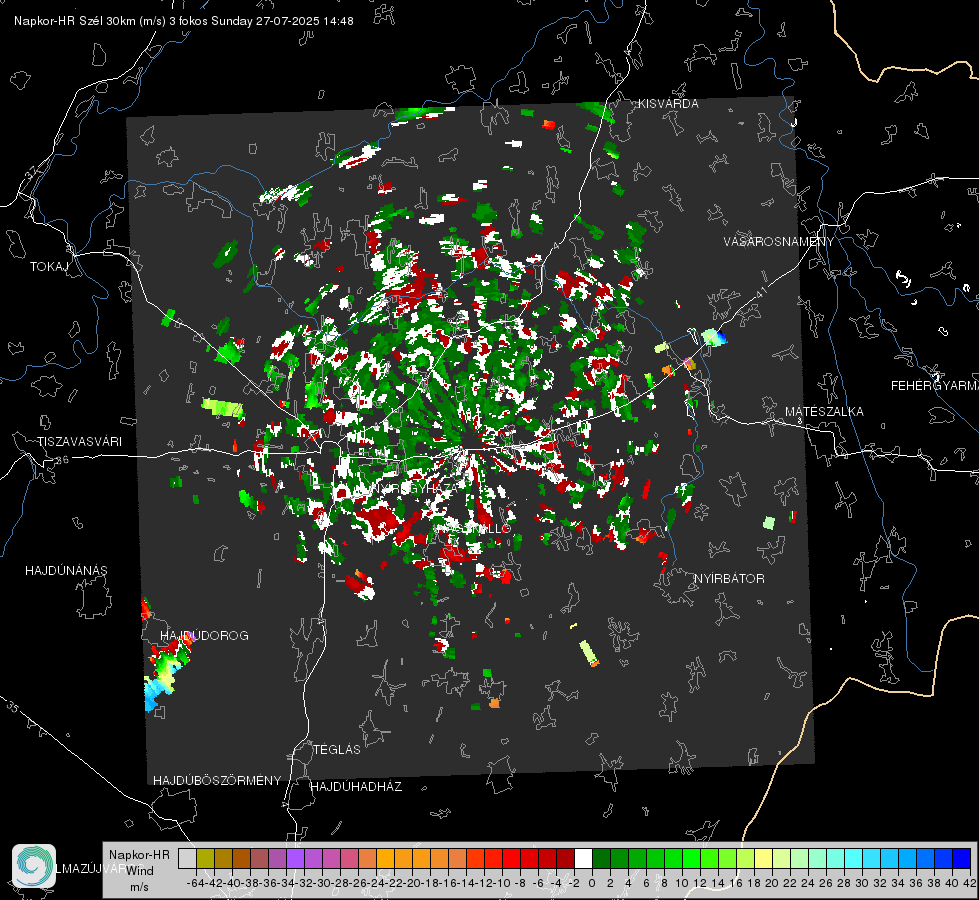Click the road number '41' on the map
The image size is (979, 900).
(760, 292)
